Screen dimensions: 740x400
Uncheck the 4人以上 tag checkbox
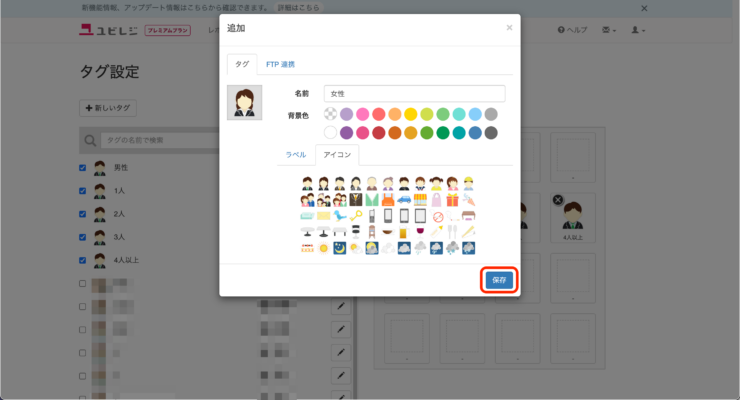click(x=83, y=260)
